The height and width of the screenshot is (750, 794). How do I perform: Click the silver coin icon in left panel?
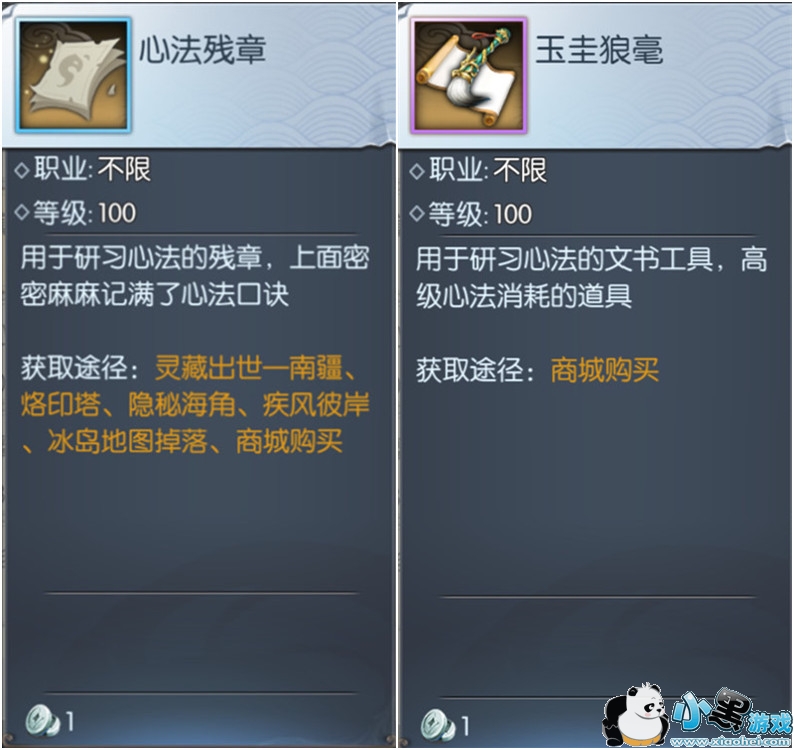42,720
